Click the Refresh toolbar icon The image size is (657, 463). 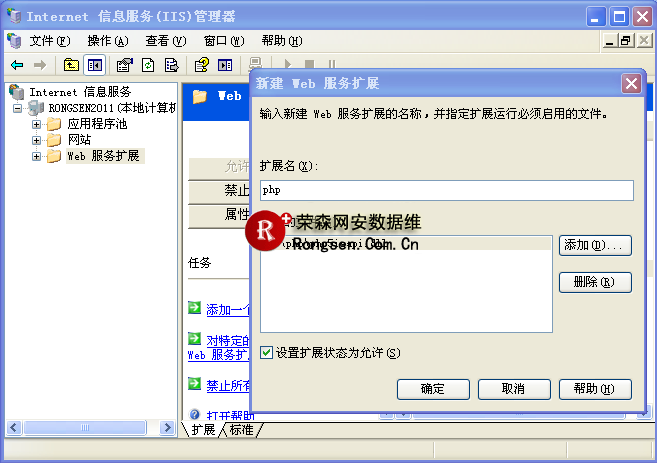pyautogui.click(x=148, y=65)
